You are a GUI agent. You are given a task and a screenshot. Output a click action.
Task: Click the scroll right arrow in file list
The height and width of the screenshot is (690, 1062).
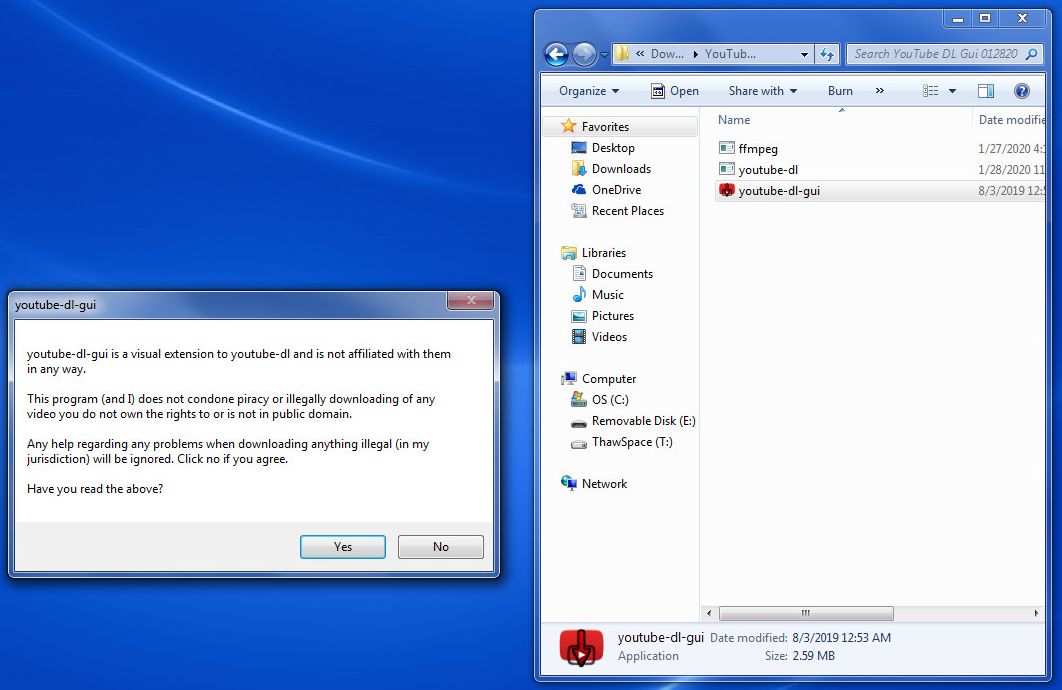click(1036, 613)
